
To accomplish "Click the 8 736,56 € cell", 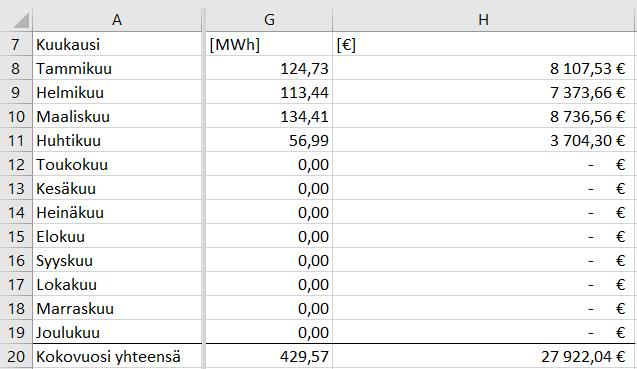I will point(483,116).
